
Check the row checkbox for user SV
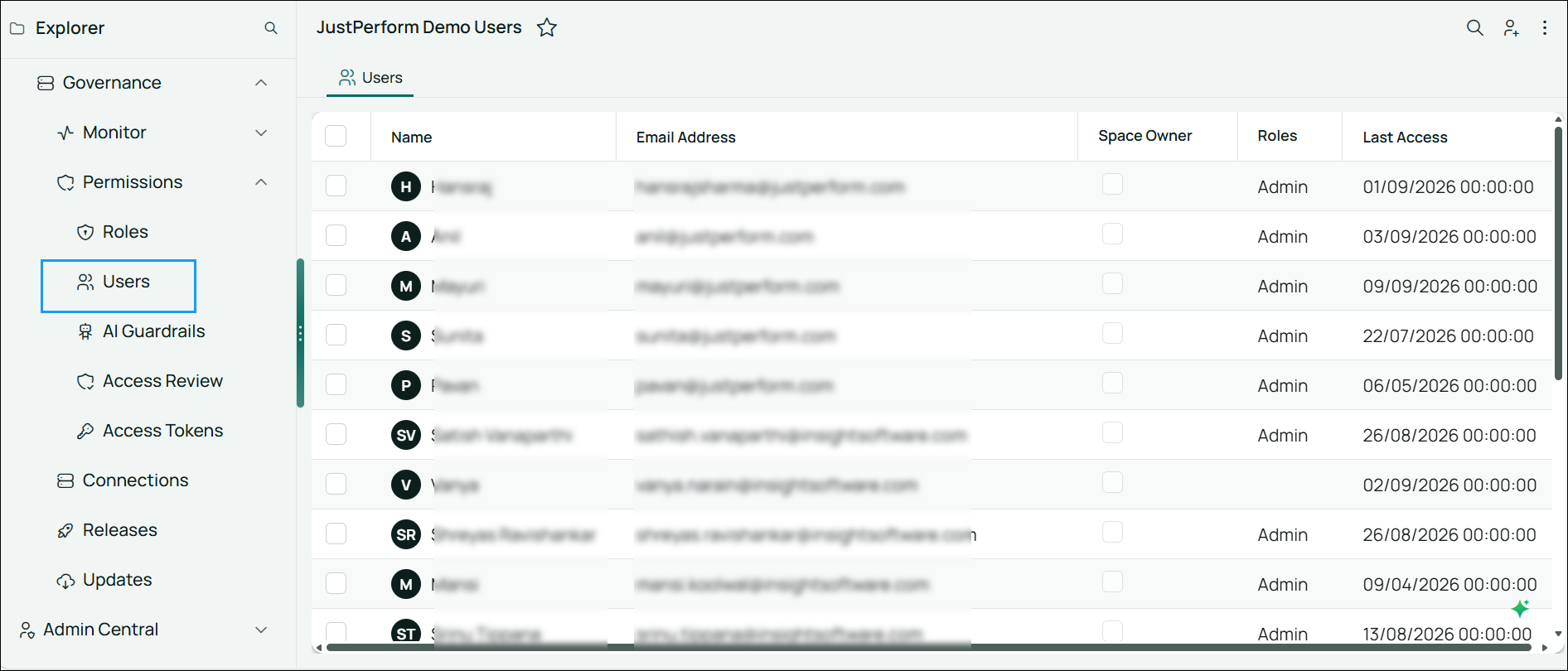[x=336, y=434]
